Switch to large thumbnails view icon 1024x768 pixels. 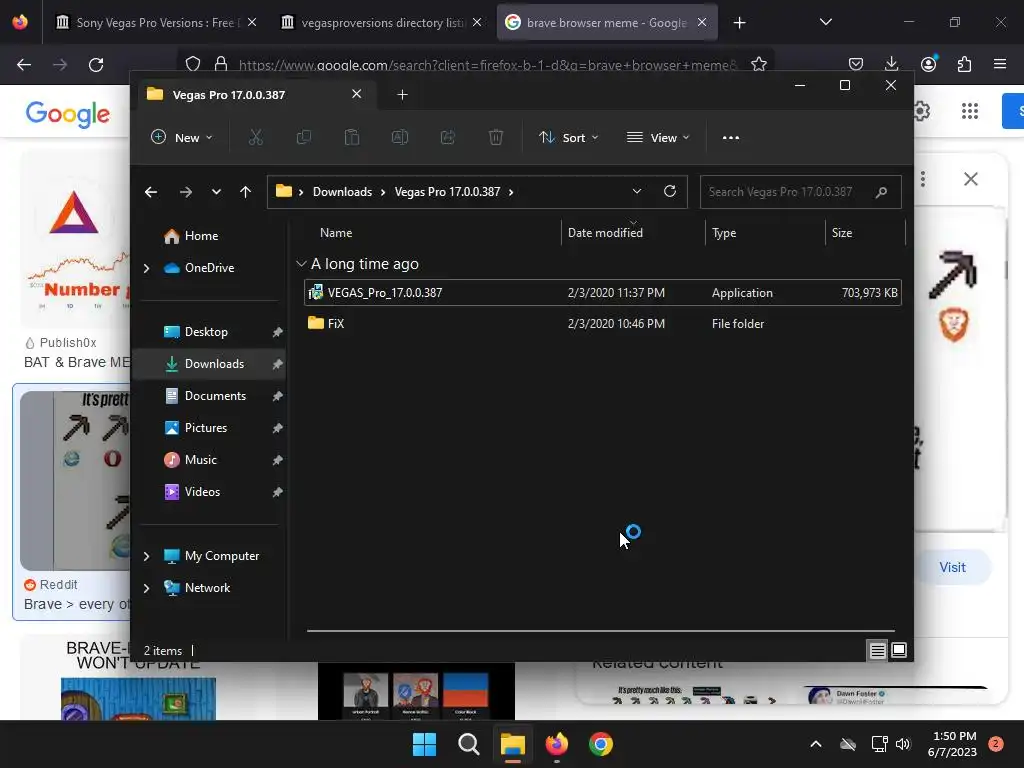[899, 650]
